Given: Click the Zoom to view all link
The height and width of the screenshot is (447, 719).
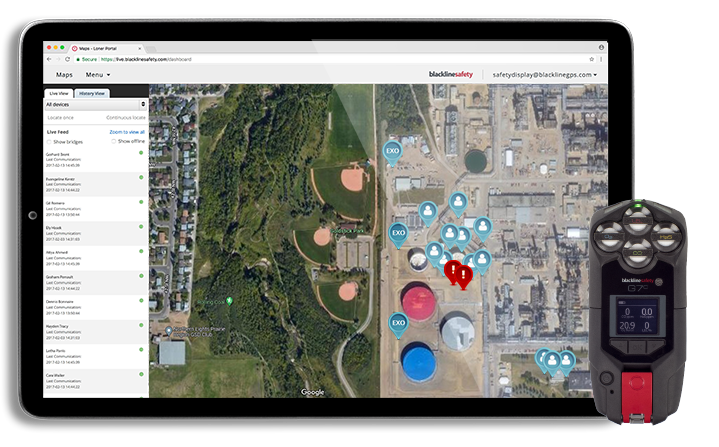Looking at the screenshot, I should pos(127,132).
